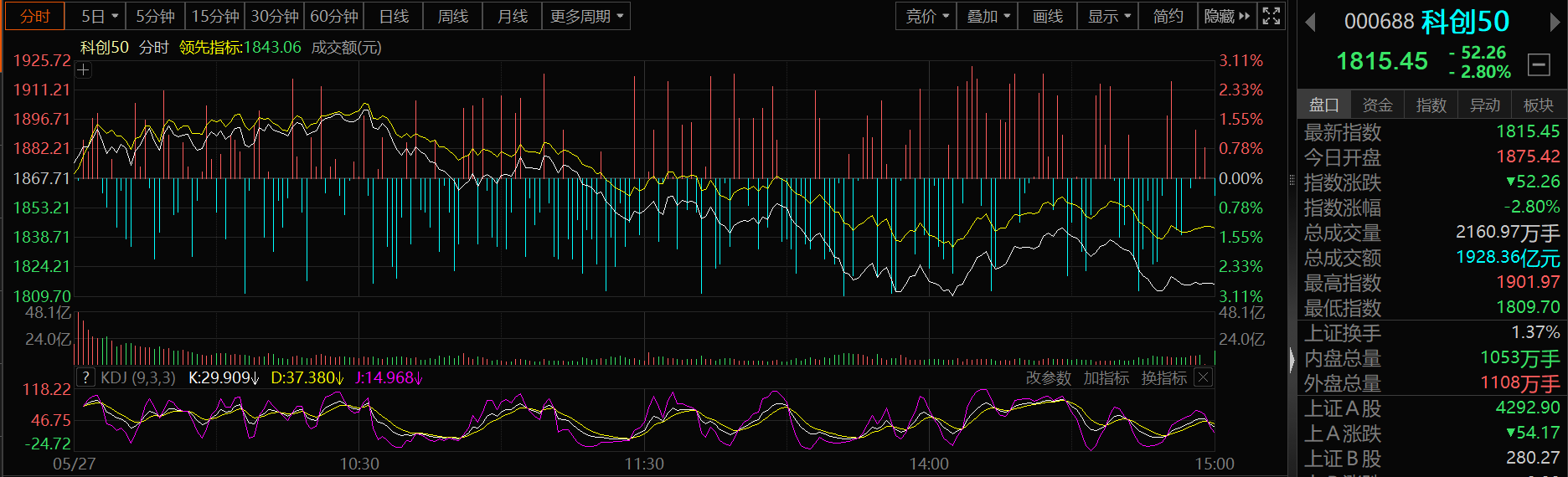1568x477 pixels.
Task: Click the 今日开盘 value 1875.42
Action: click(1528, 156)
